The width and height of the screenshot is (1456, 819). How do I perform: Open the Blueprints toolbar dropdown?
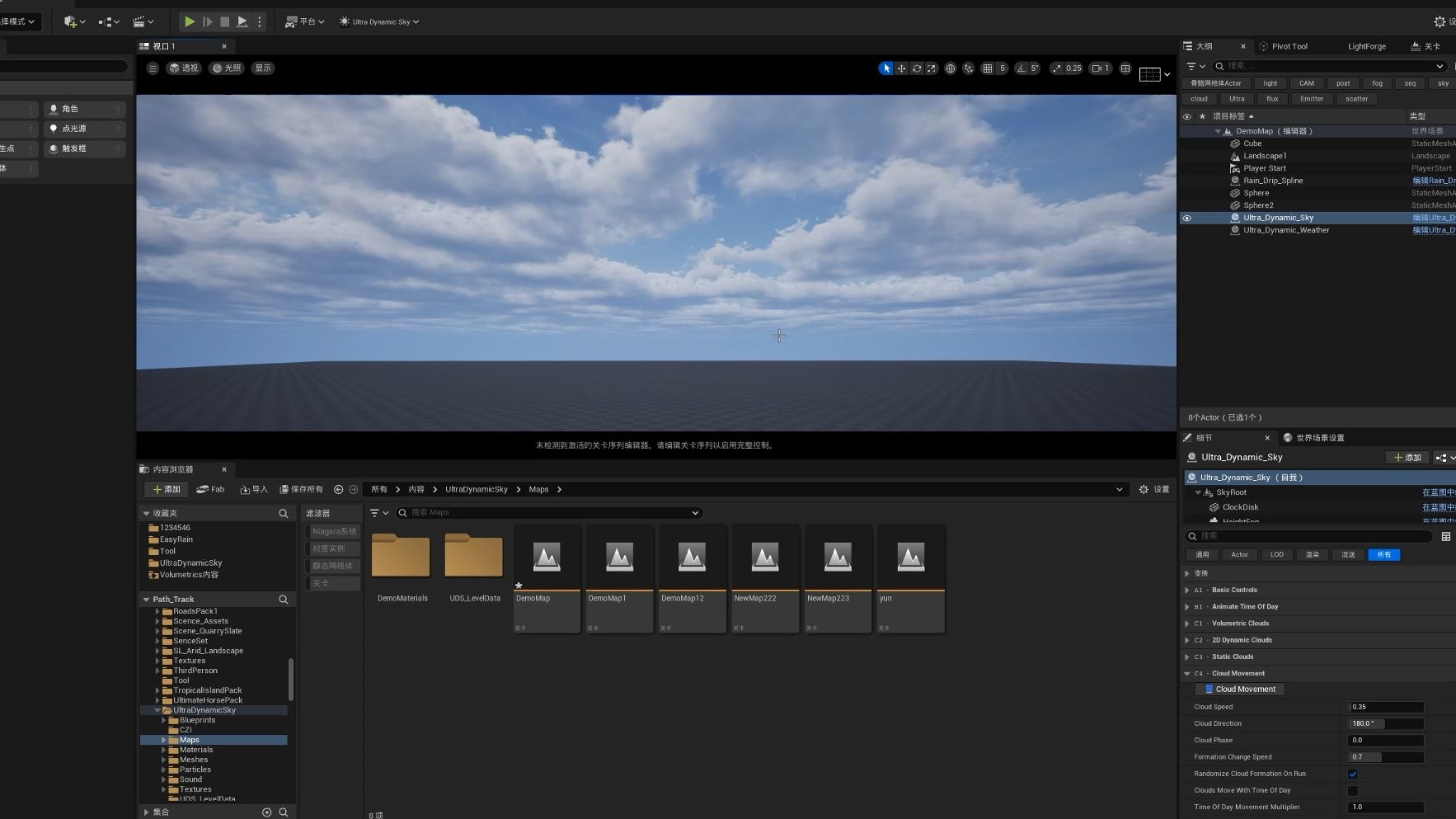pyautogui.click(x=109, y=21)
